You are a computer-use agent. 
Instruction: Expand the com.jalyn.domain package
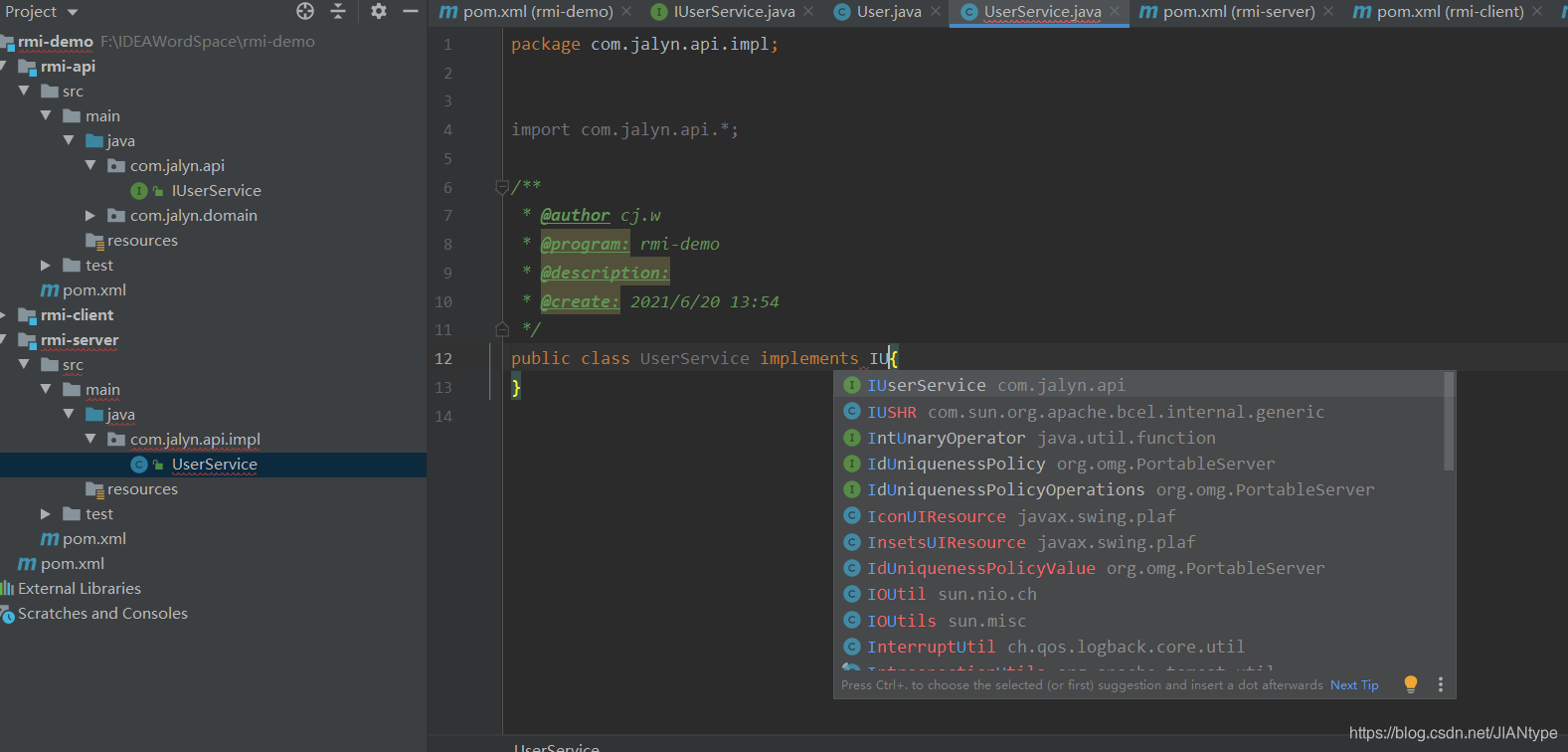90,215
